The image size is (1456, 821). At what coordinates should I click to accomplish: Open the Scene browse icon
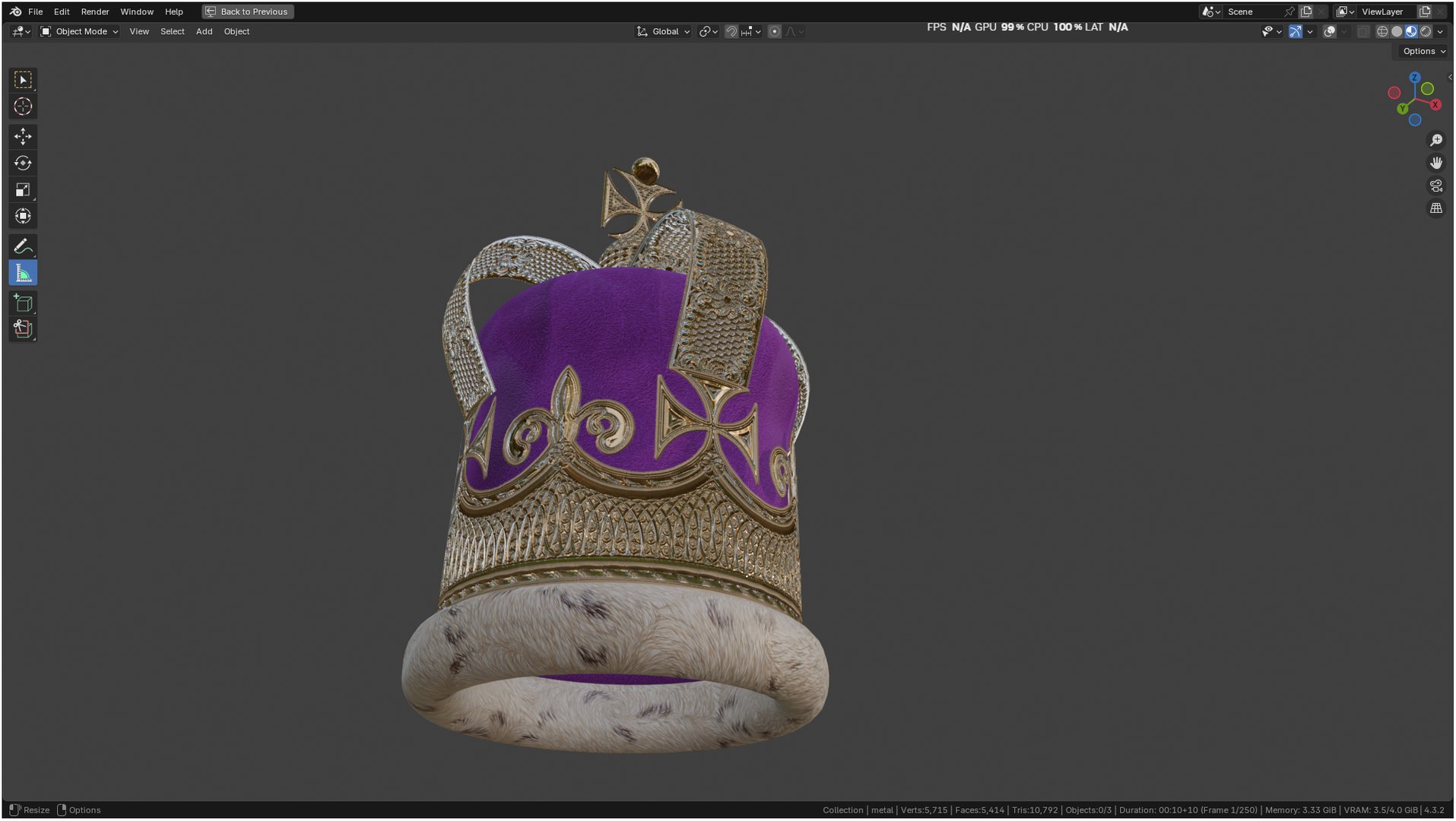pyautogui.click(x=1211, y=11)
